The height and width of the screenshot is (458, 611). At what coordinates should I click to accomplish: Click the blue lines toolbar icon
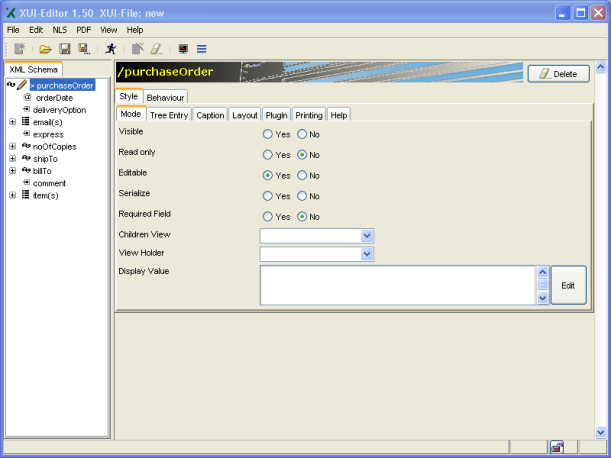[202, 48]
